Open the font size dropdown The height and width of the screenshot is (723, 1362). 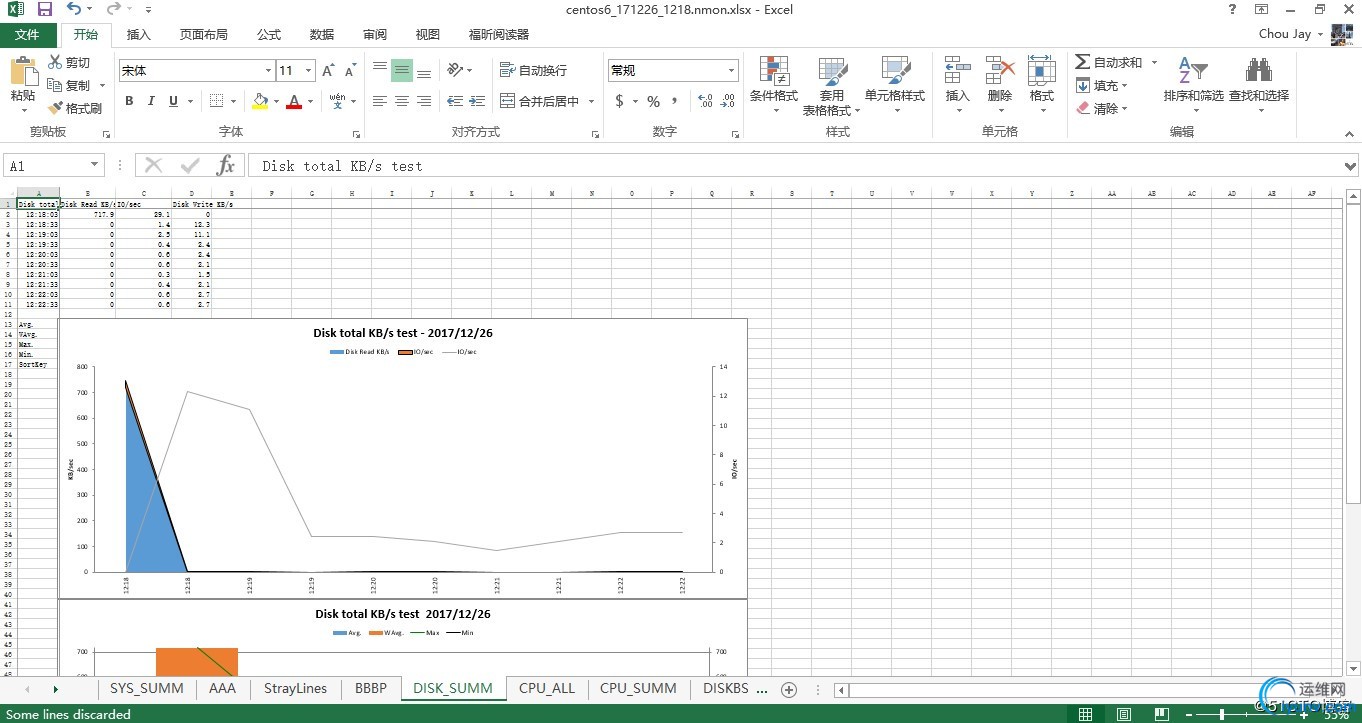click(x=308, y=70)
